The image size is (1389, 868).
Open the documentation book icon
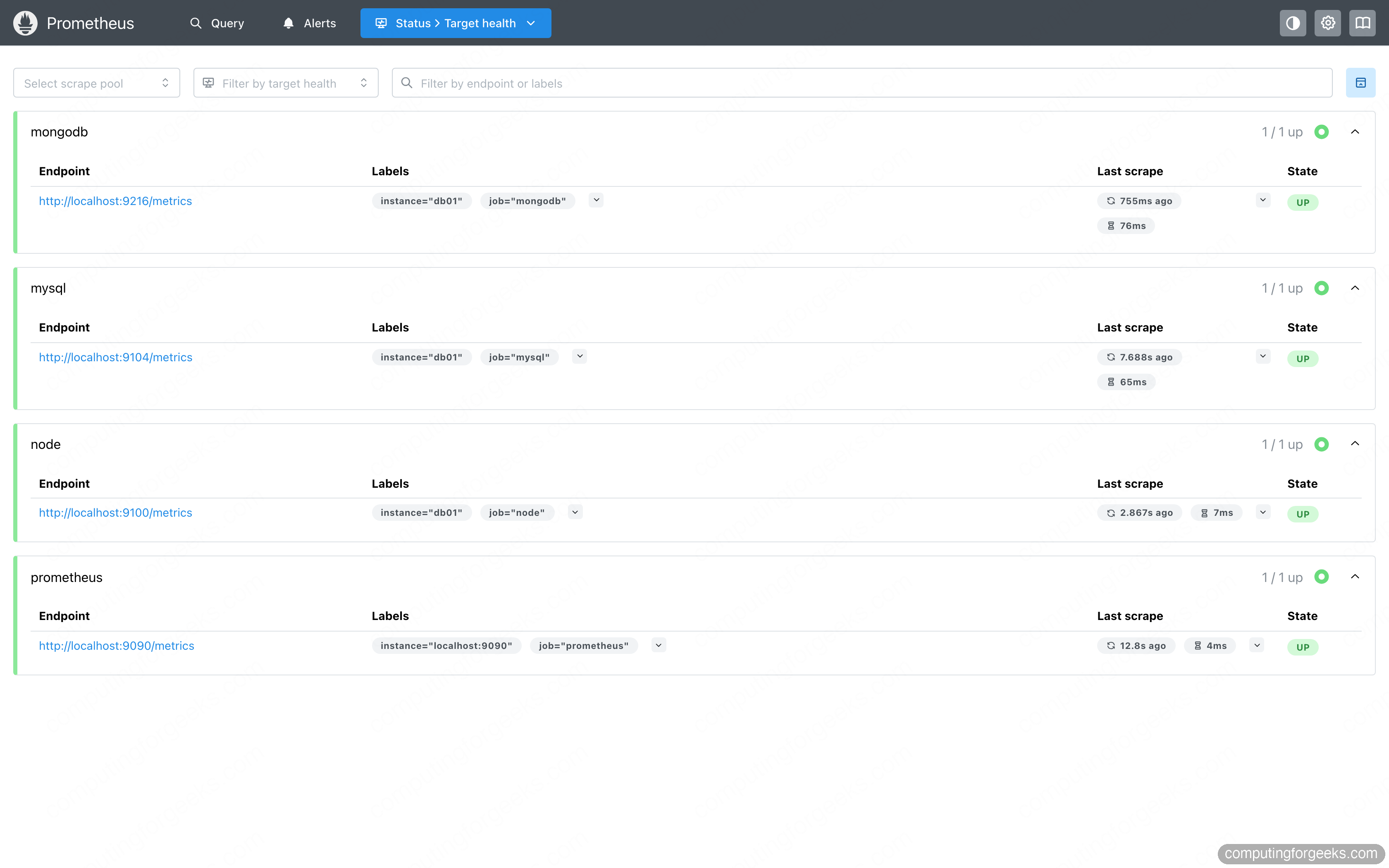[x=1363, y=23]
